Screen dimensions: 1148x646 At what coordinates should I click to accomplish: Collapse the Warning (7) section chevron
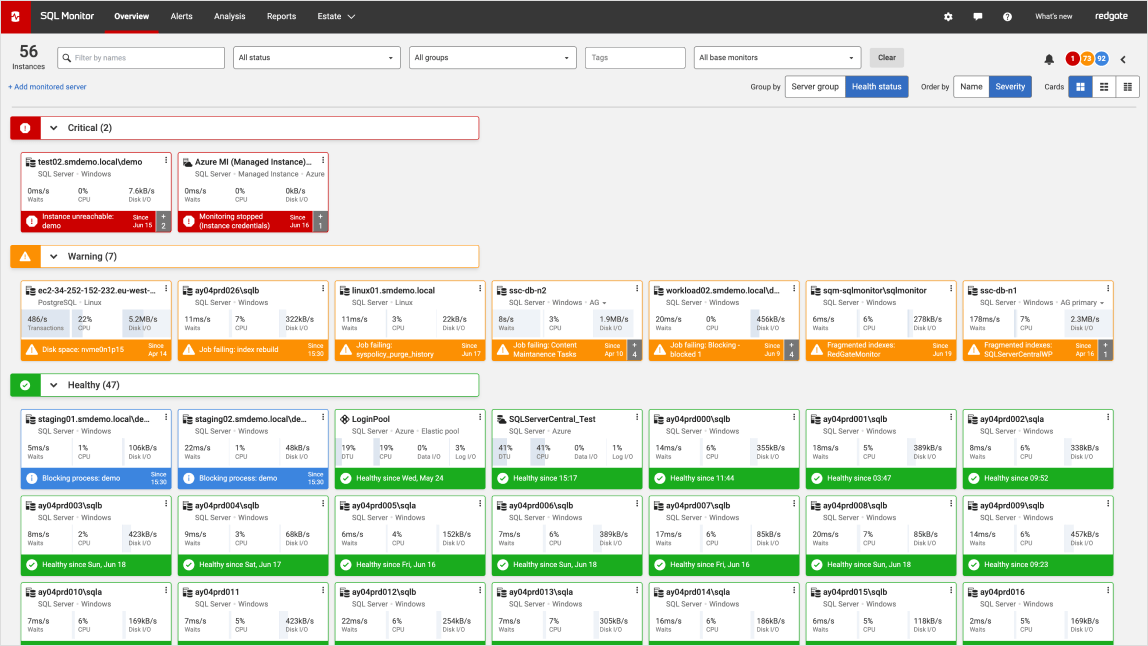[53, 256]
